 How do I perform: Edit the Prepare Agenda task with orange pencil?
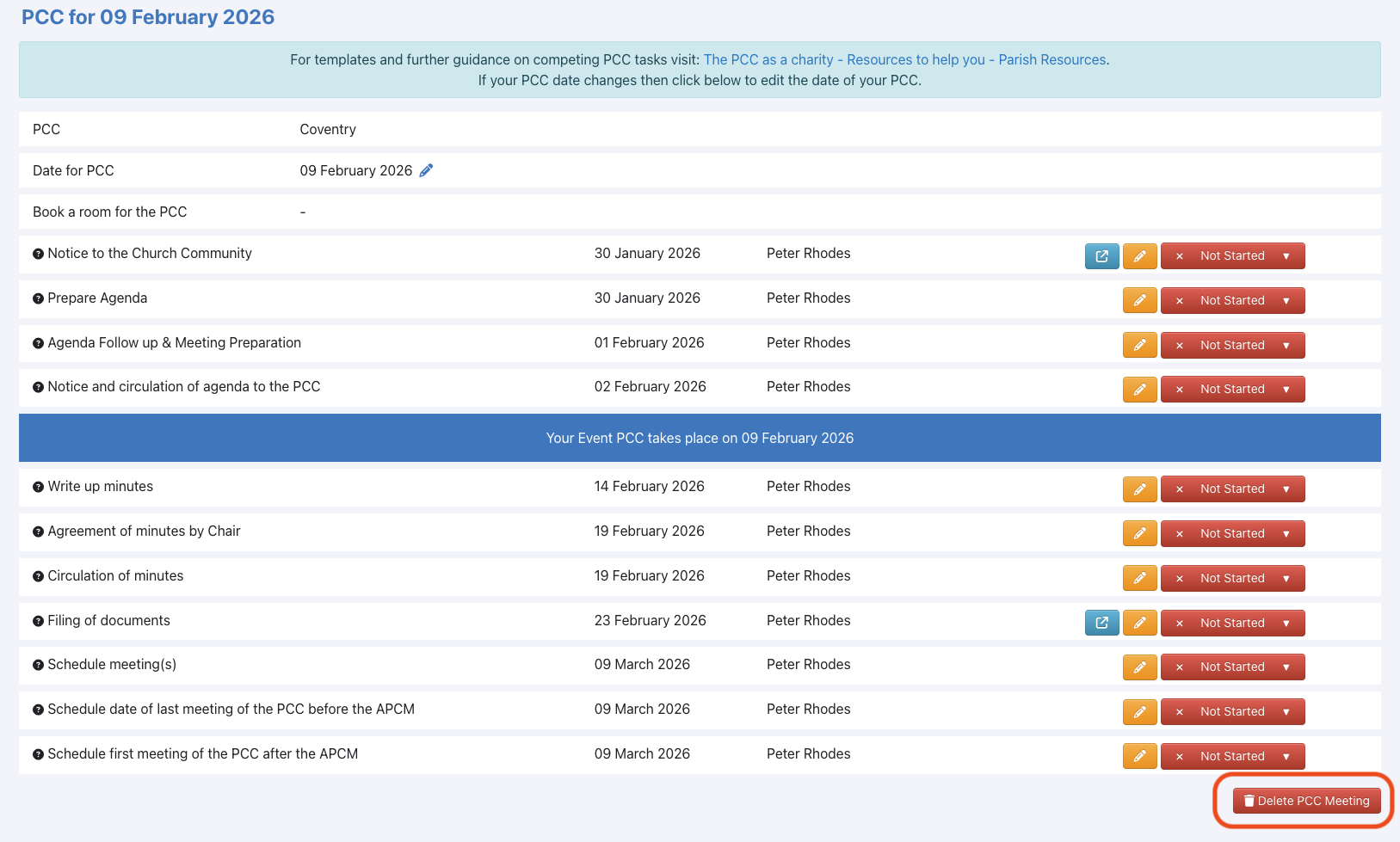coord(1139,301)
